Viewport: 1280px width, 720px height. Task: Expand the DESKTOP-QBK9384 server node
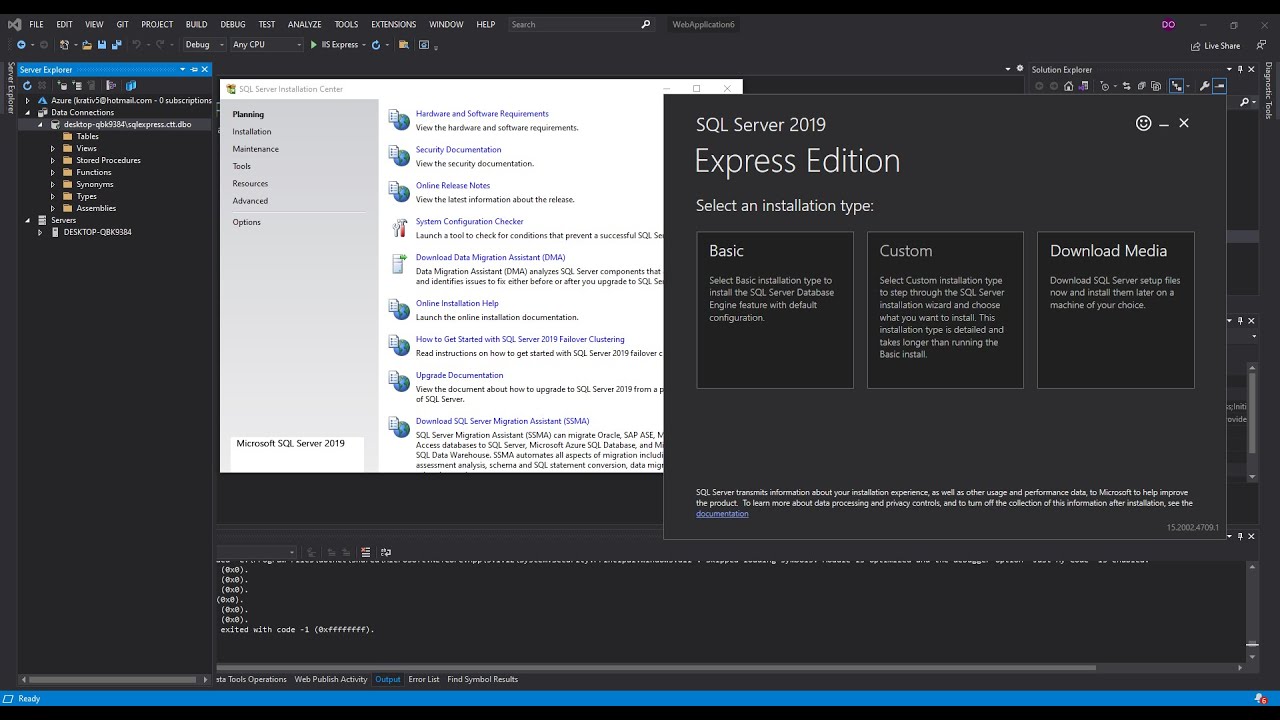[40, 232]
